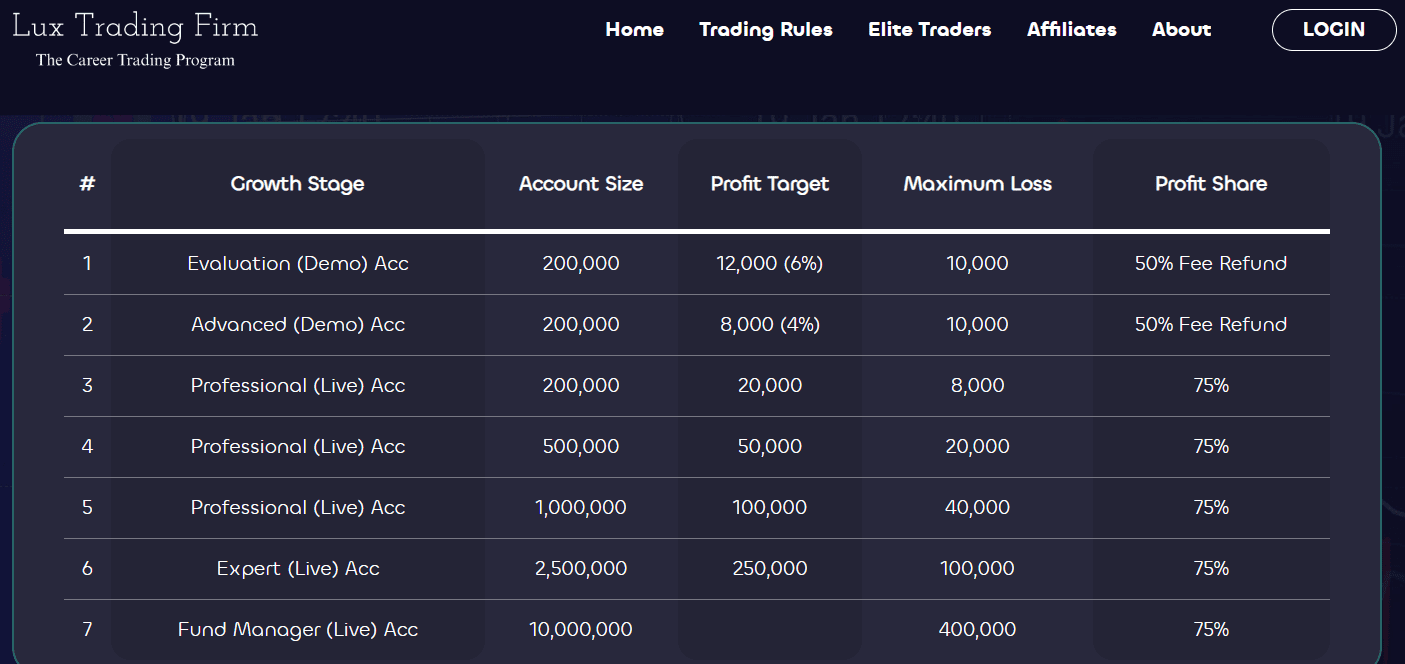Click the Profit Share column header
Viewport: 1405px width, 664px height.
pyautogui.click(x=1211, y=184)
